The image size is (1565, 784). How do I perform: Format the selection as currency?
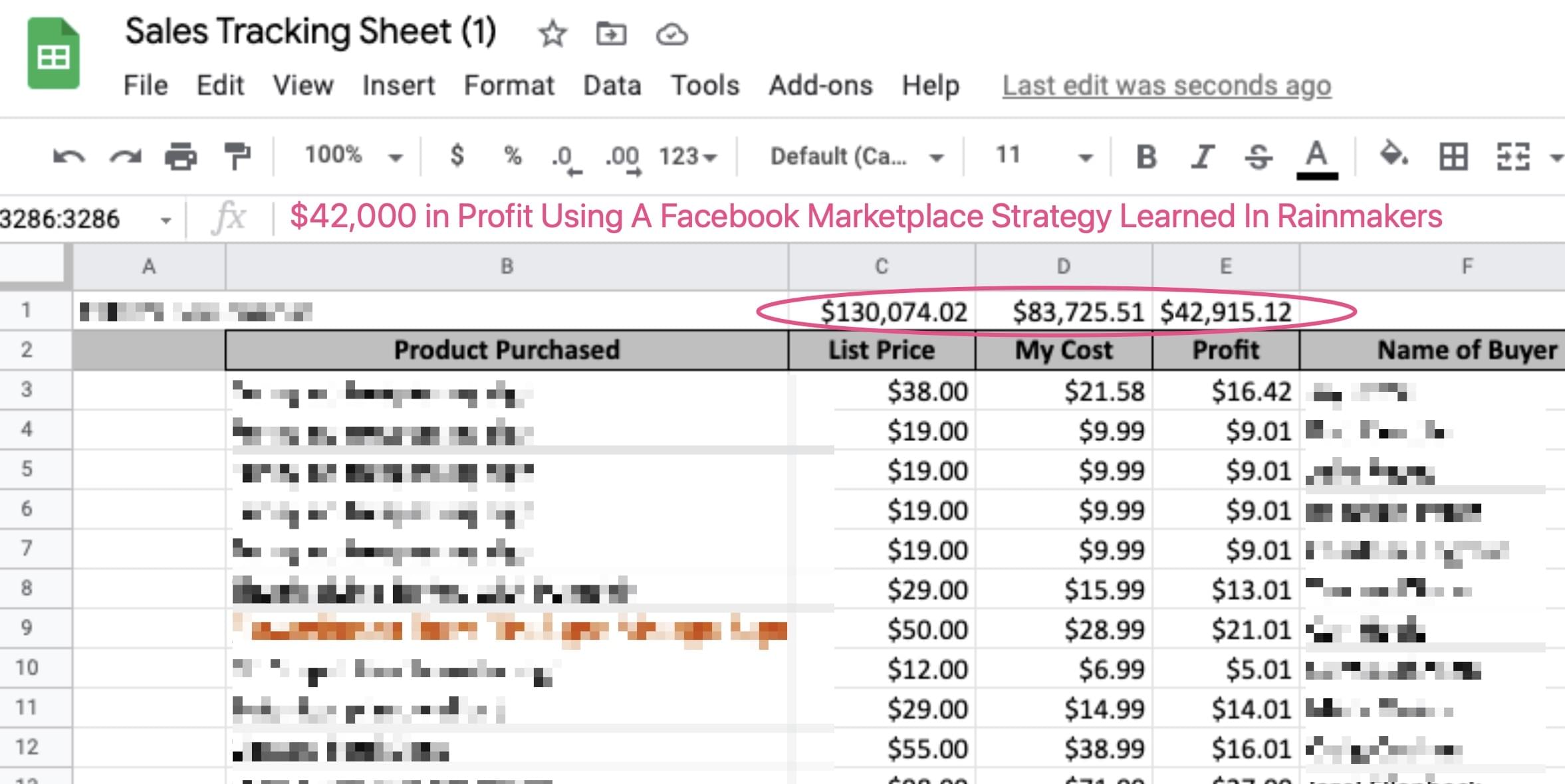click(457, 155)
